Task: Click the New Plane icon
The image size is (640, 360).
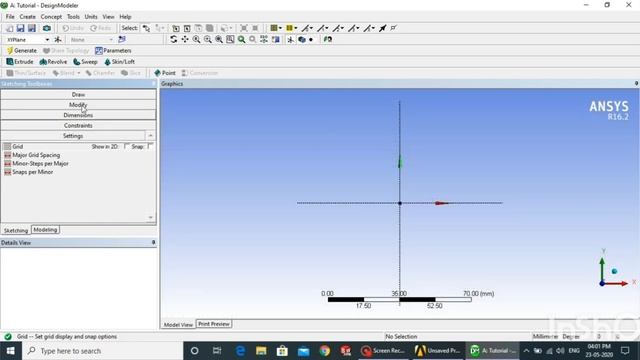Action: pyautogui.click(x=58, y=40)
